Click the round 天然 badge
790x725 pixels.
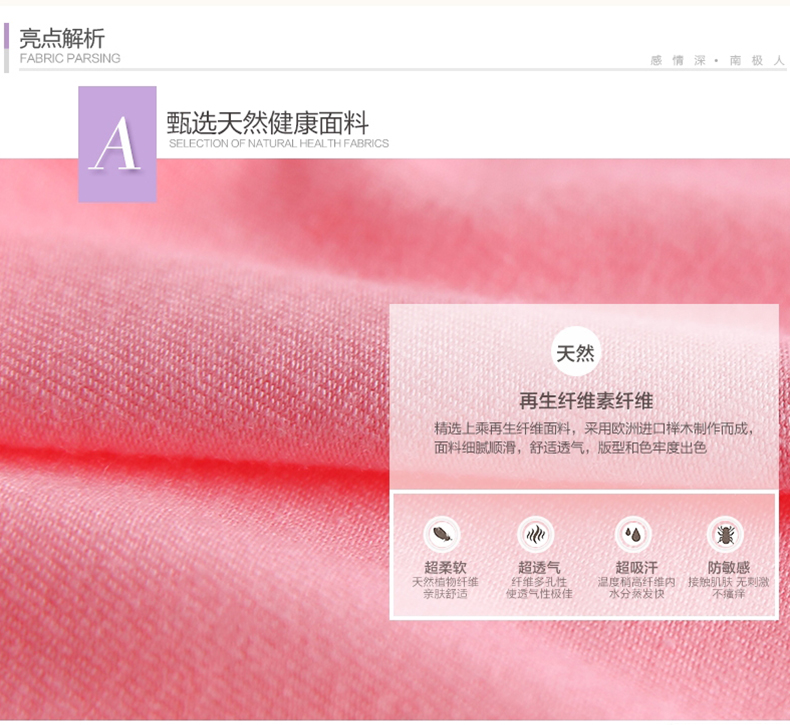[x=575, y=353]
